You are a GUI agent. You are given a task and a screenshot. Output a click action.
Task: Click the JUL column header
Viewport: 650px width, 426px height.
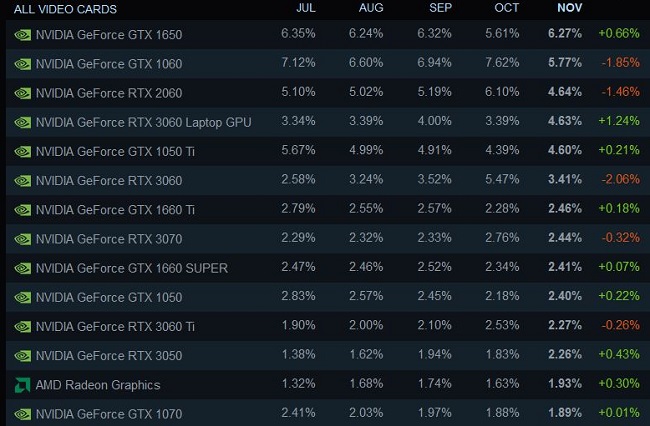pos(307,8)
